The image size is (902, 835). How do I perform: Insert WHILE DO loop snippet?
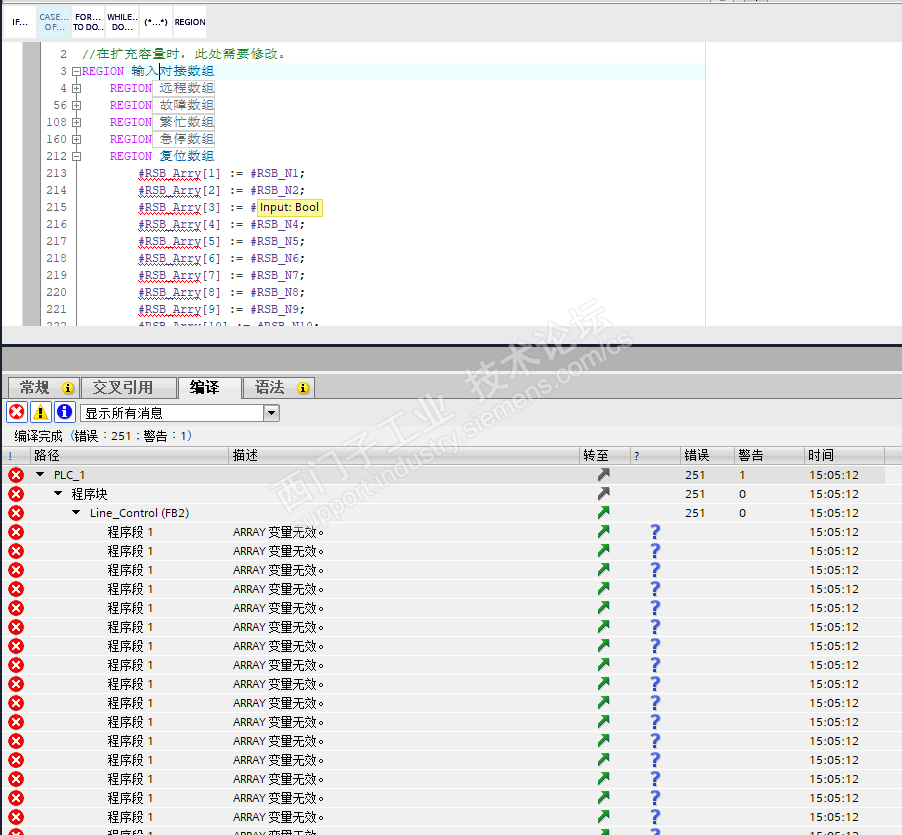[x=122, y=22]
